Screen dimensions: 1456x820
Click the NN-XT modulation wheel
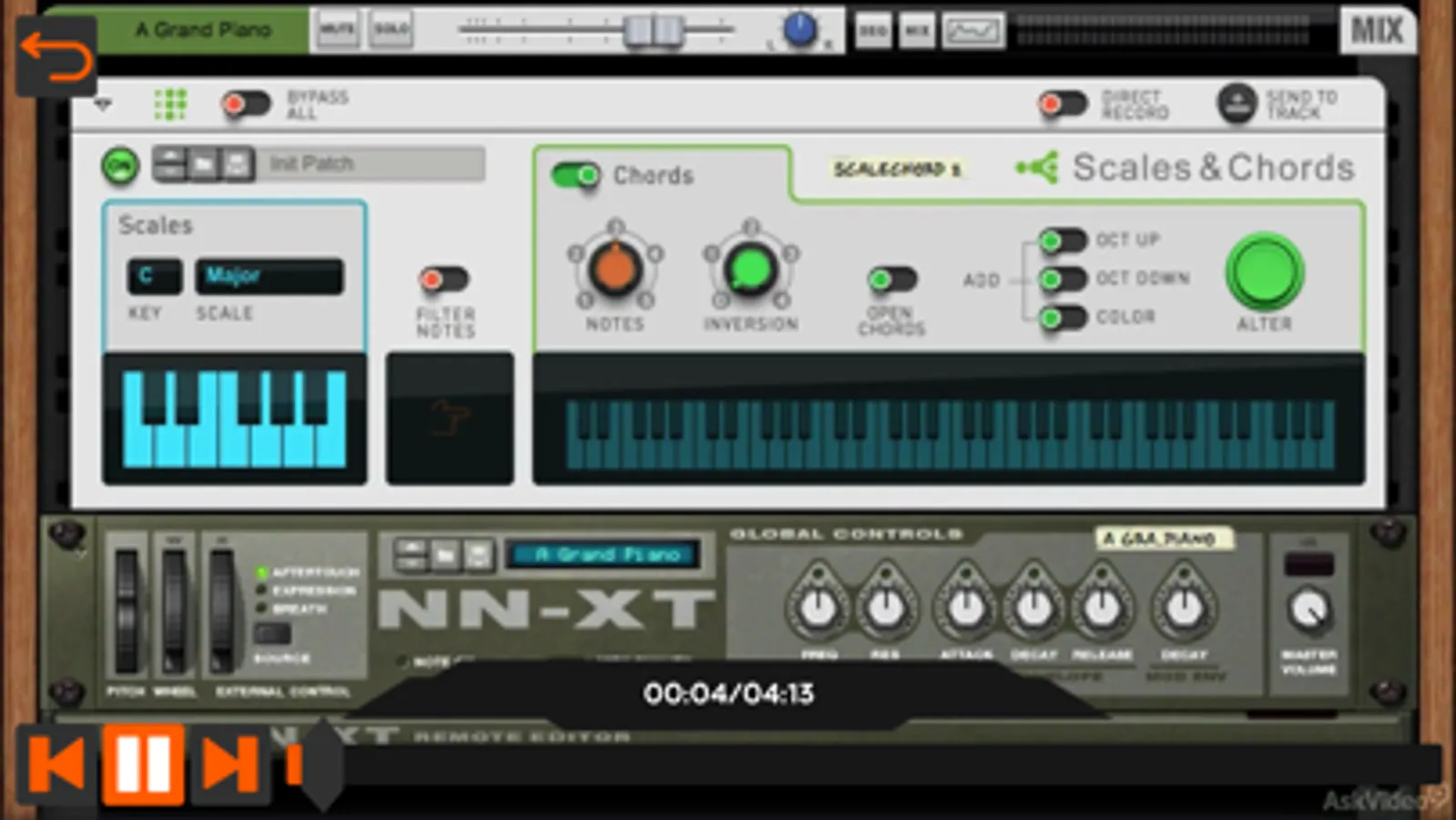click(173, 610)
